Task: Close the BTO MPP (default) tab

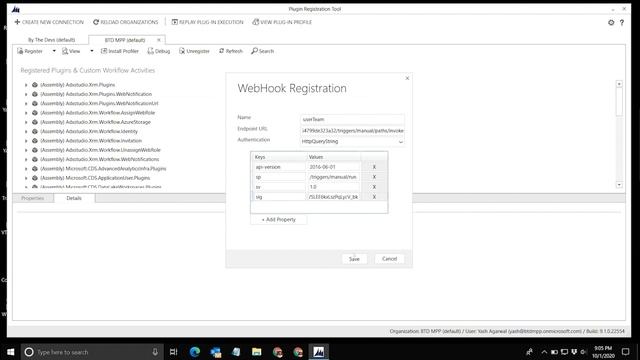Action: (x=159, y=40)
